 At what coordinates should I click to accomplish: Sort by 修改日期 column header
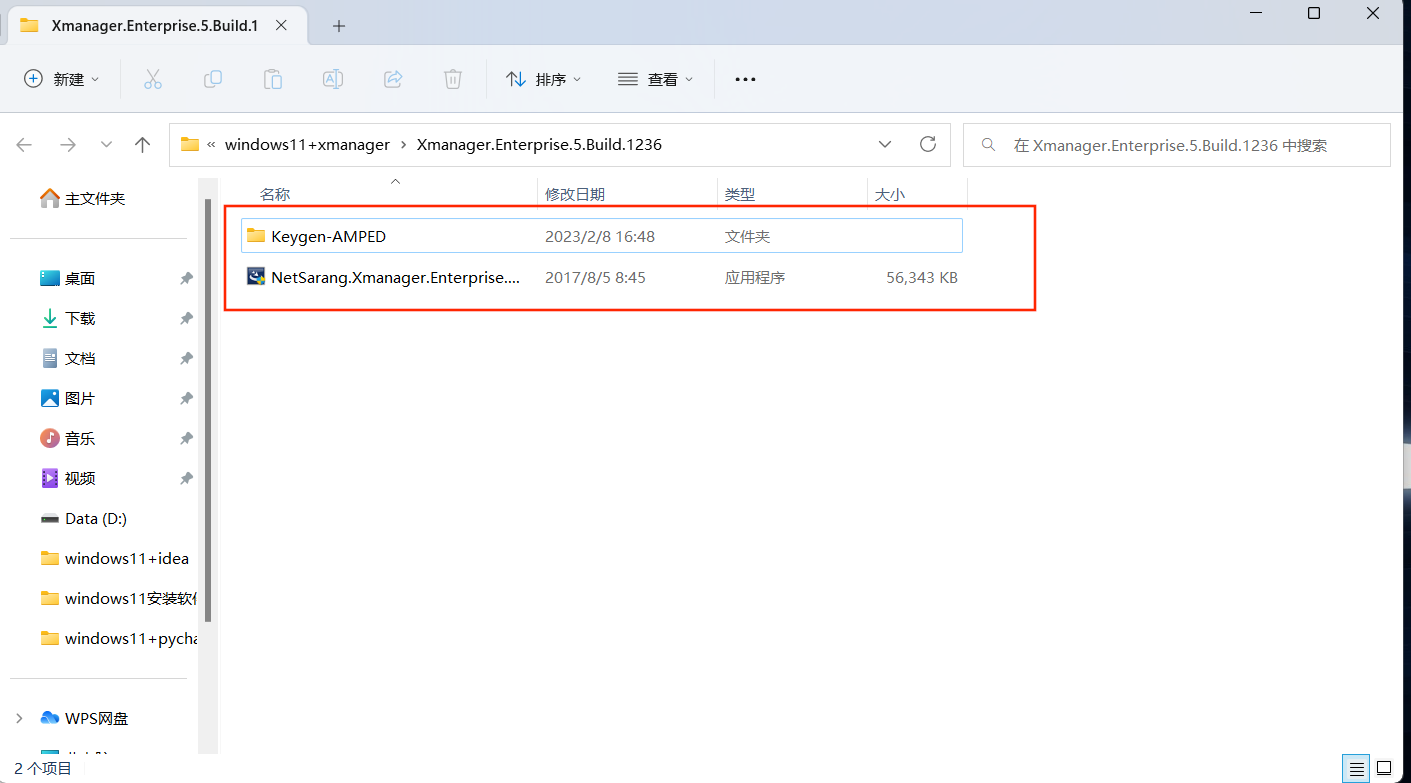pyautogui.click(x=575, y=195)
